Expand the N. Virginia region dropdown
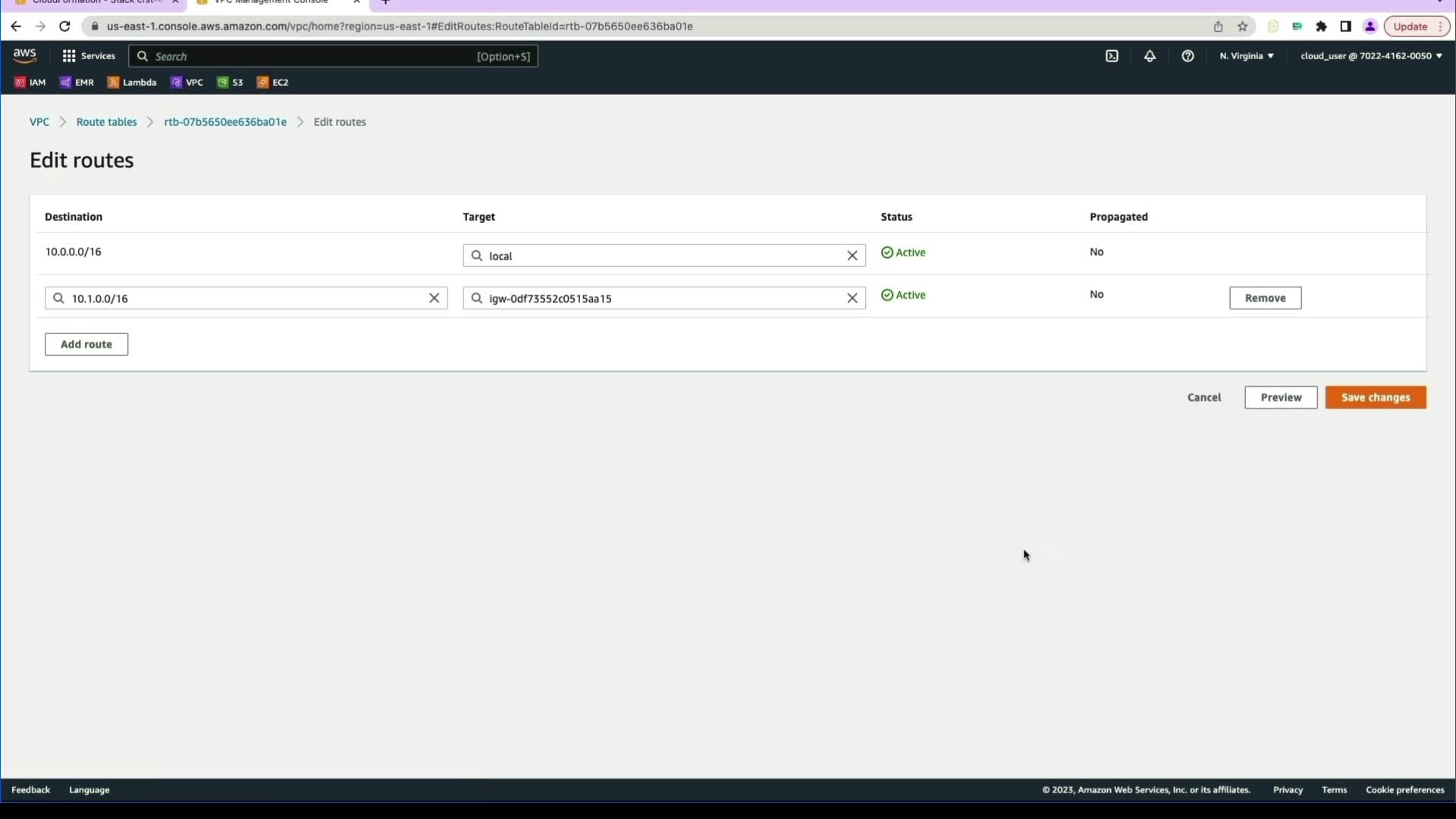 click(x=1246, y=56)
